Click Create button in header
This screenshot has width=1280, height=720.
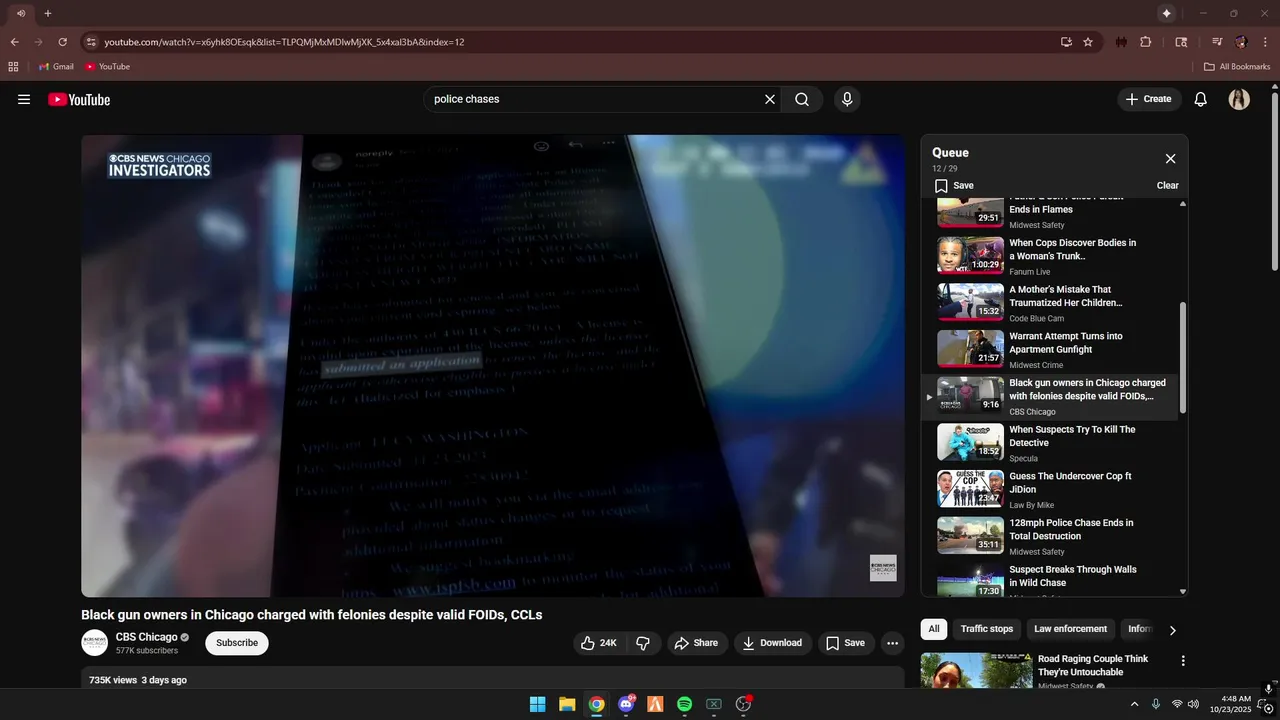[1149, 99]
